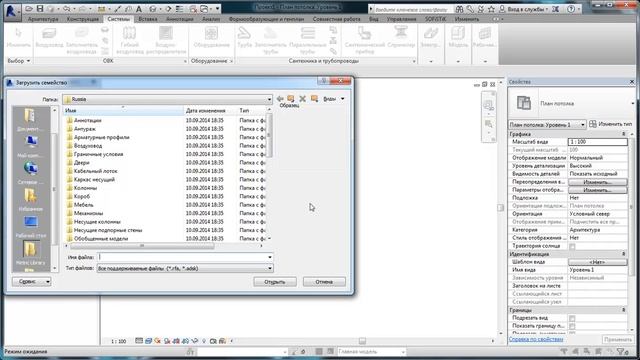Click the Открыть button in dialog
Viewport: 640px width, 360px height.
275,282
